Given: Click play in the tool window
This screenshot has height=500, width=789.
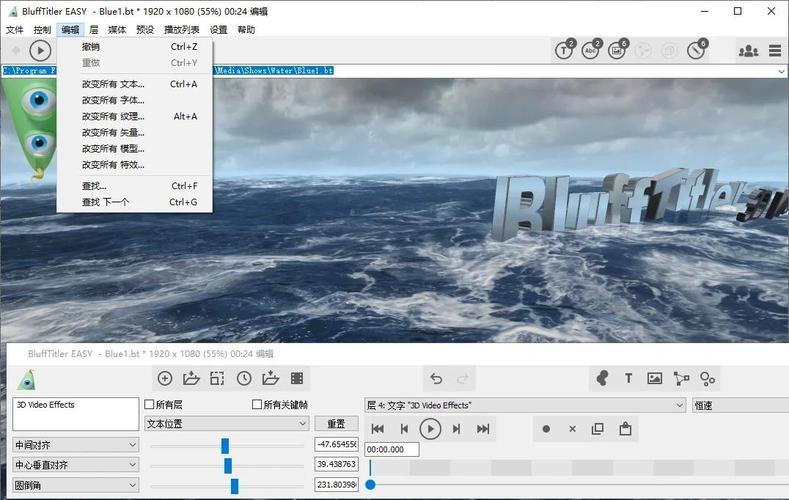Looking at the screenshot, I should point(430,429).
